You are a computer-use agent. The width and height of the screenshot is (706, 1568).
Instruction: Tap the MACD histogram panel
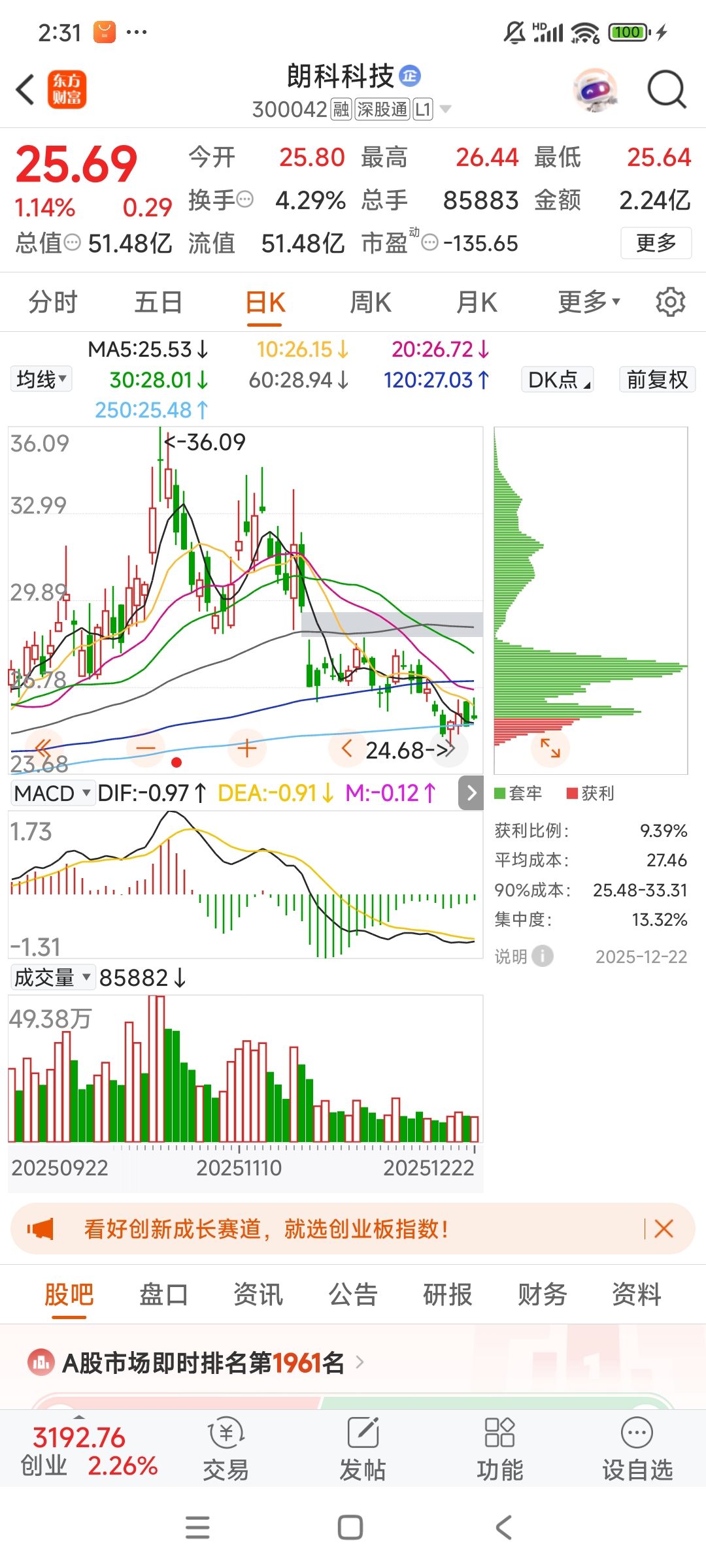[245, 884]
